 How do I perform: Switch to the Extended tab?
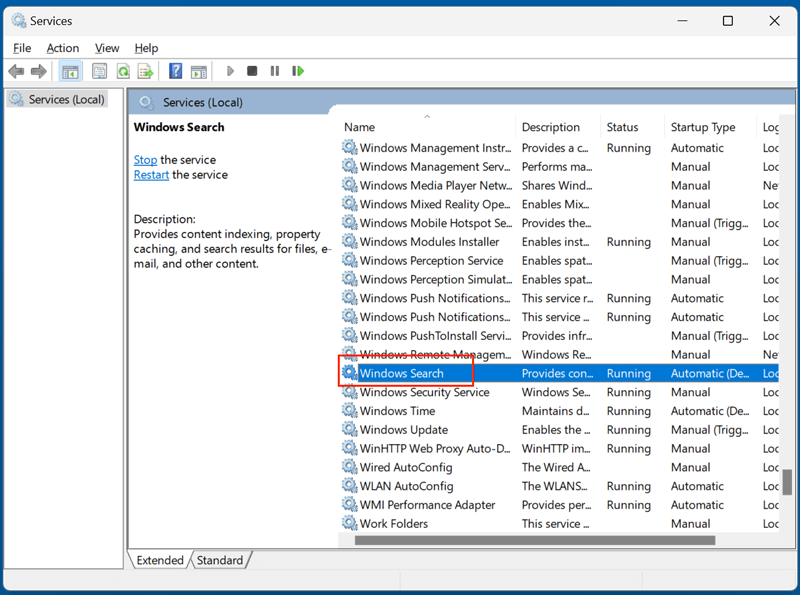pyautogui.click(x=160, y=560)
